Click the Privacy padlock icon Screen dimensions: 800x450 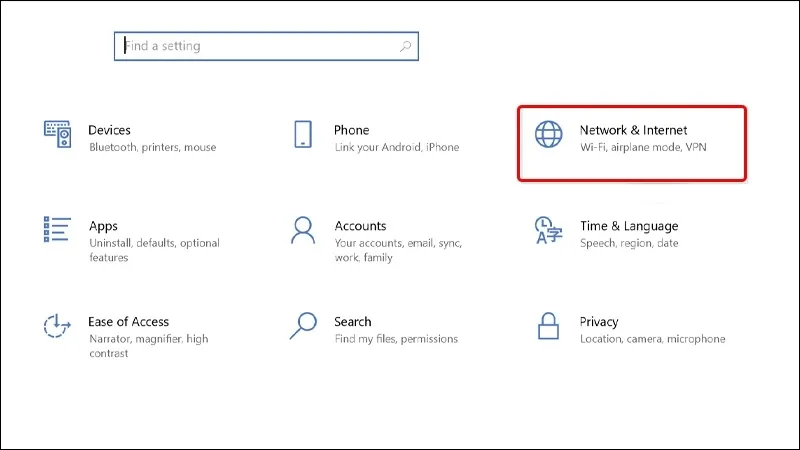(548, 326)
